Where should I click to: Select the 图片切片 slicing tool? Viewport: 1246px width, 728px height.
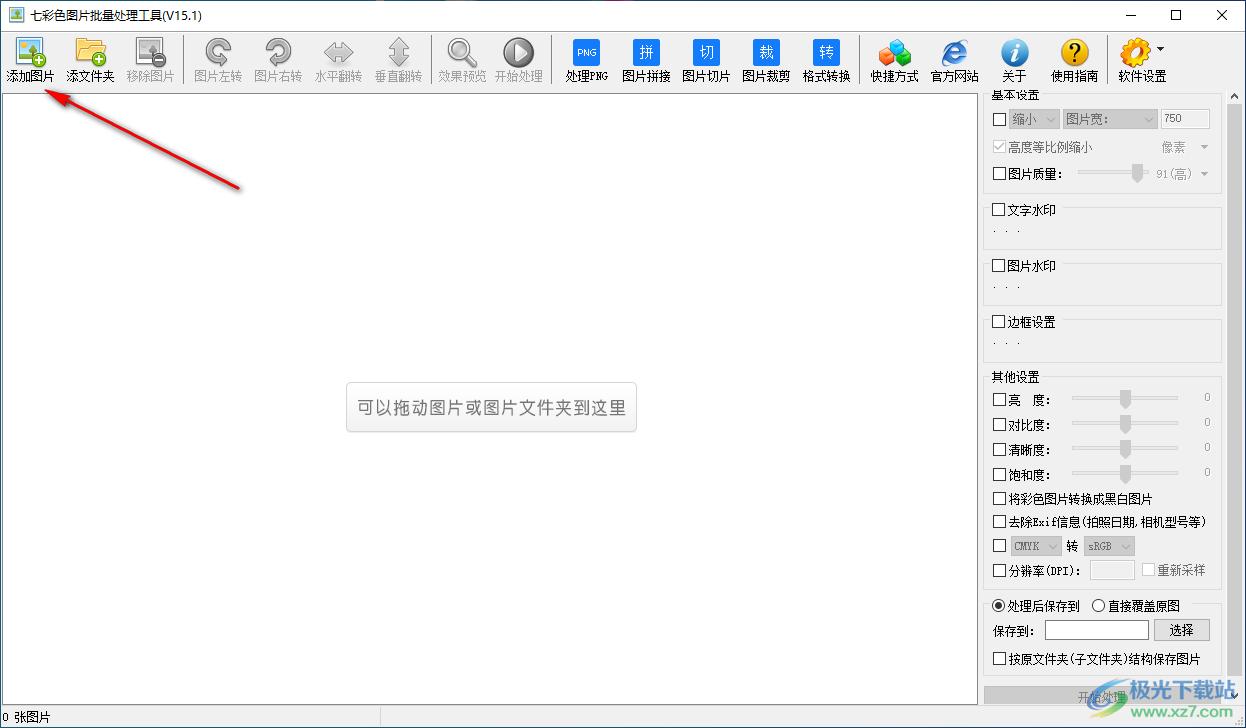tap(706, 53)
